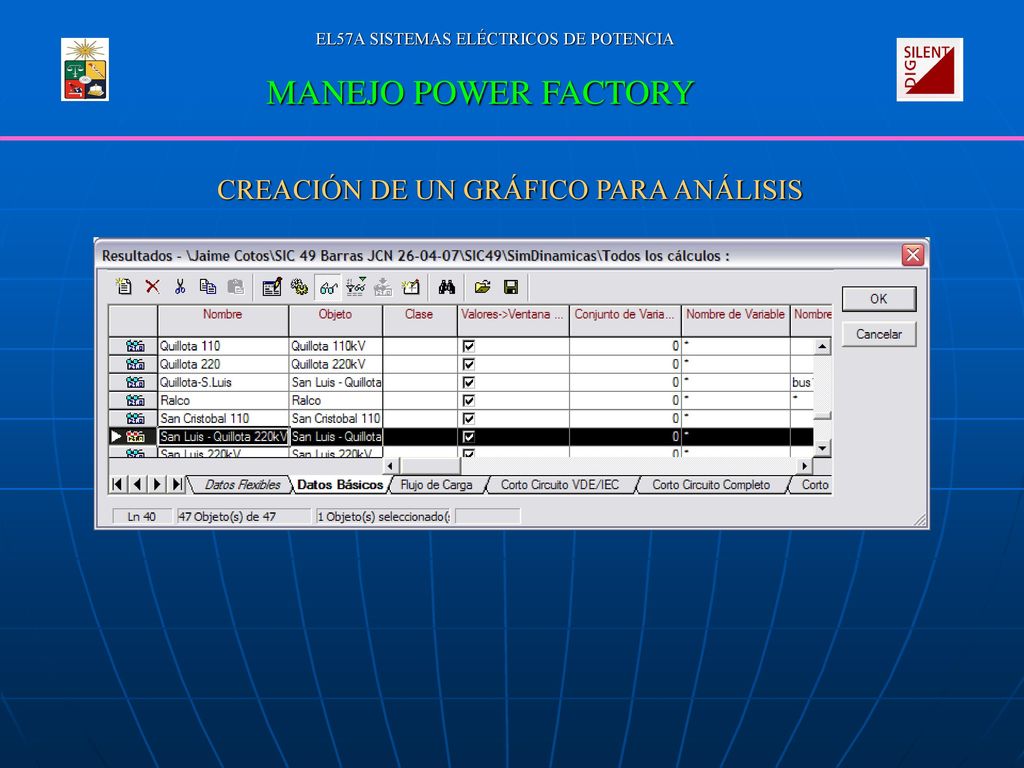Click the Conjunto de Varia... column header
The width and height of the screenshot is (1024, 768).
tap(624, 320)
